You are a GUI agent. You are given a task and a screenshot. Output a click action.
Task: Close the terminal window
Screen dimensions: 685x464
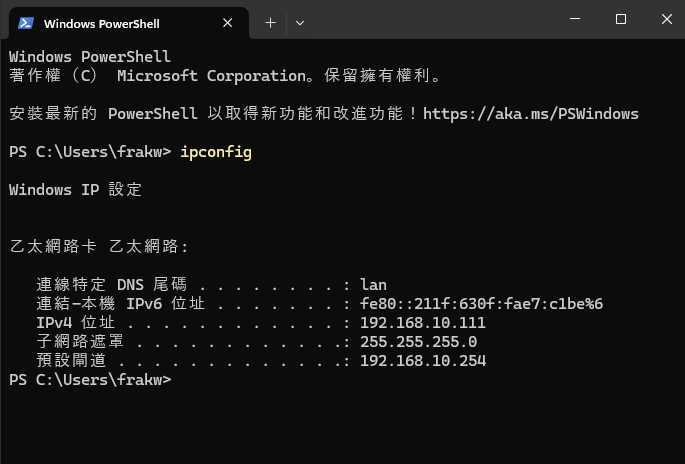(663, 19)
